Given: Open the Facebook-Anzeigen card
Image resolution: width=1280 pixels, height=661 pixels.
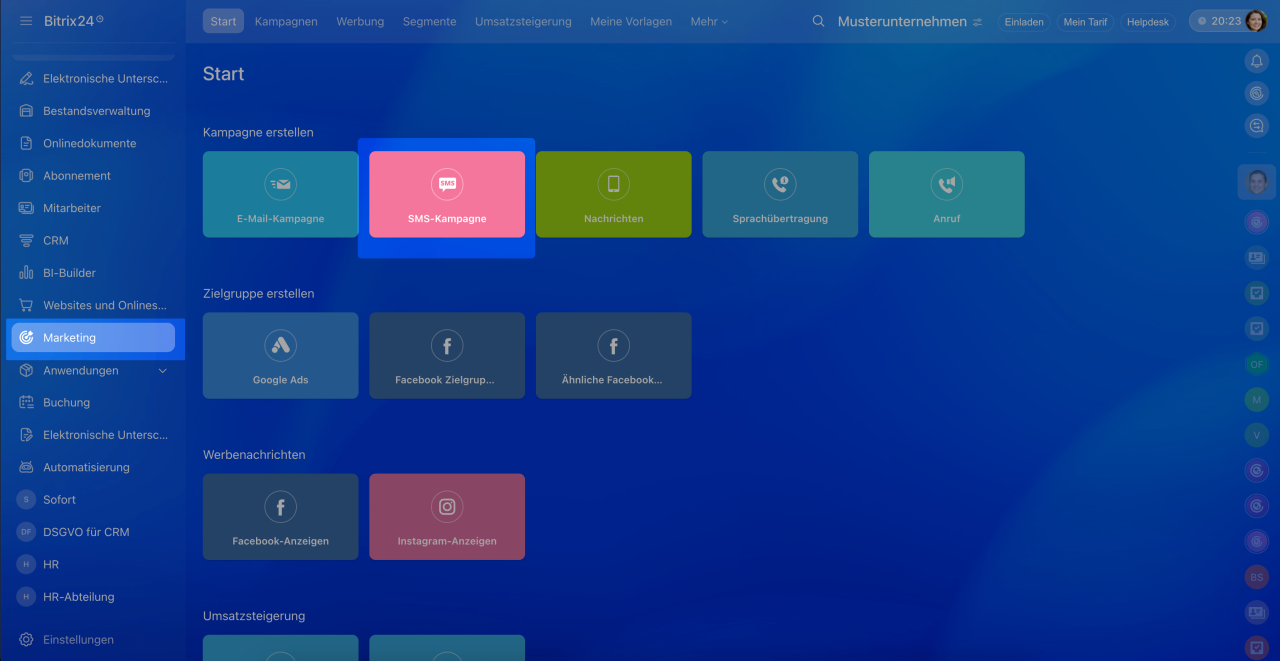Looking at the screenshot, I should point(280,517).
